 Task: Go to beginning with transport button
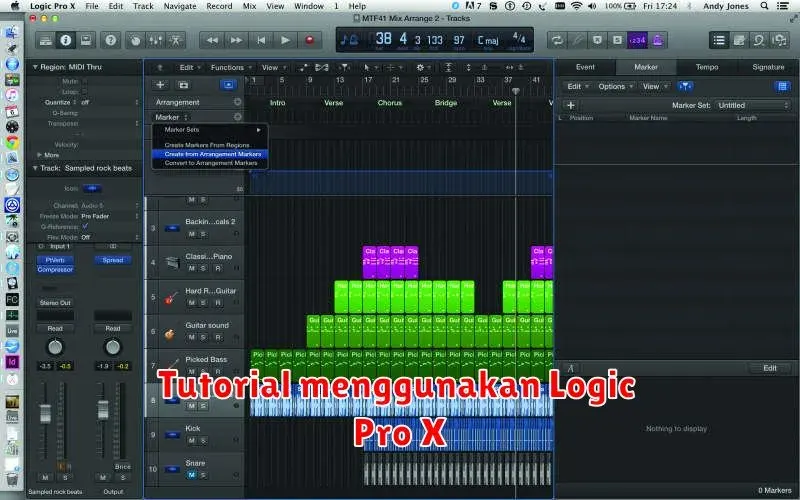261,40
